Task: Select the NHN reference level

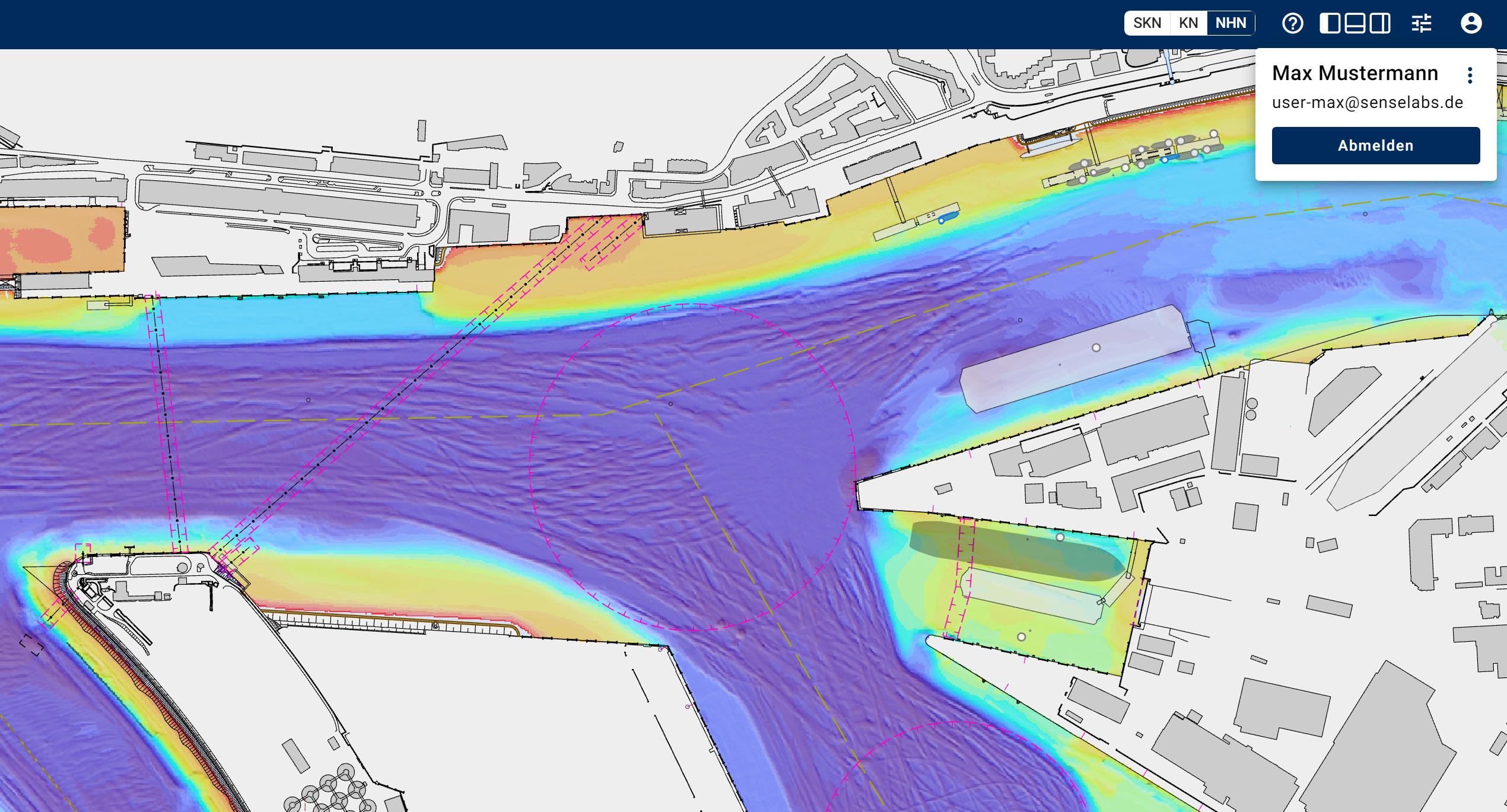Action: pos(1231,23)
